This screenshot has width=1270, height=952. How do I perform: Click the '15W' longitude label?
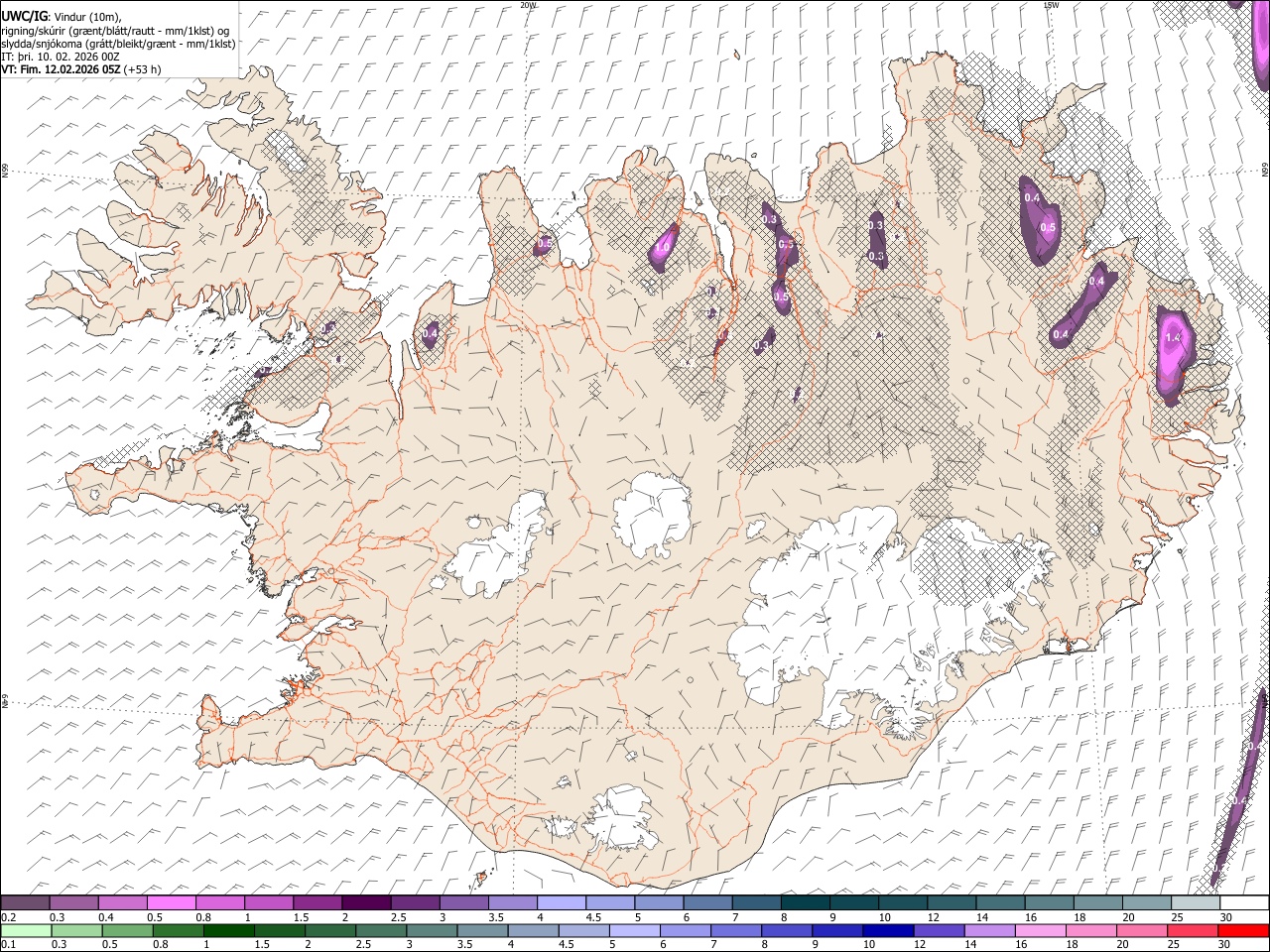[x=1052, y=5]
